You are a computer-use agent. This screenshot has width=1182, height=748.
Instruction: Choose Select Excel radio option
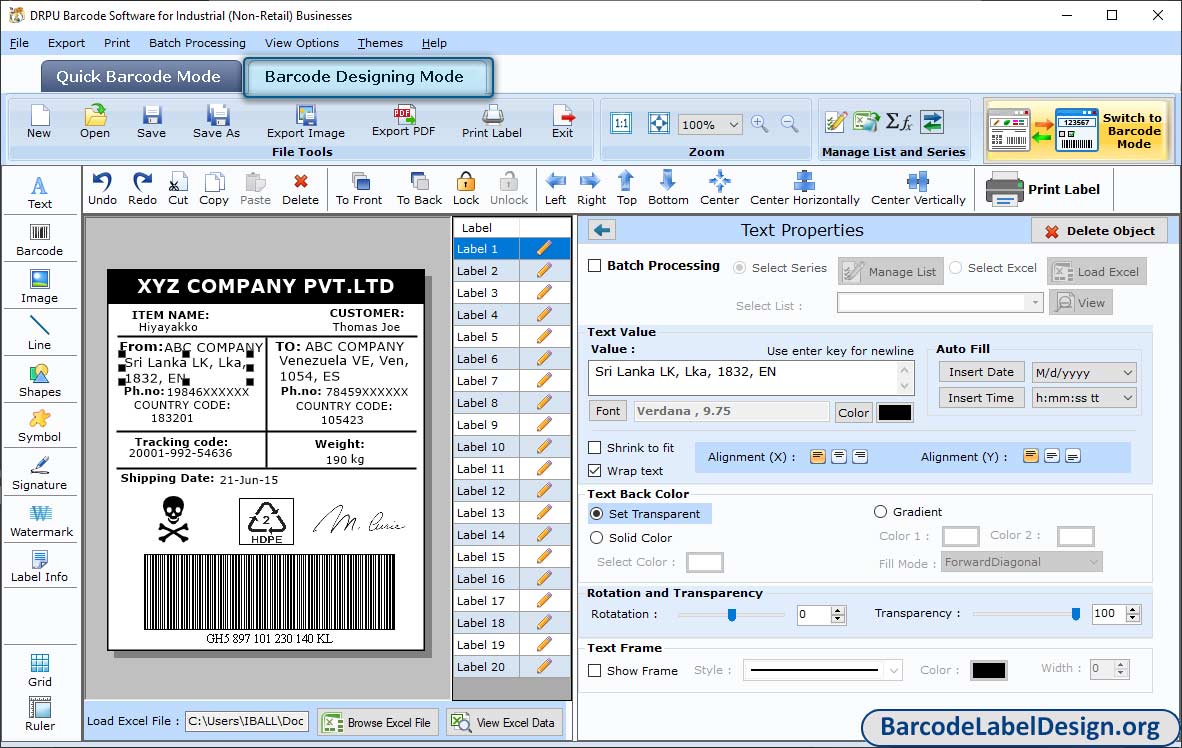click(x=956, y=268)
